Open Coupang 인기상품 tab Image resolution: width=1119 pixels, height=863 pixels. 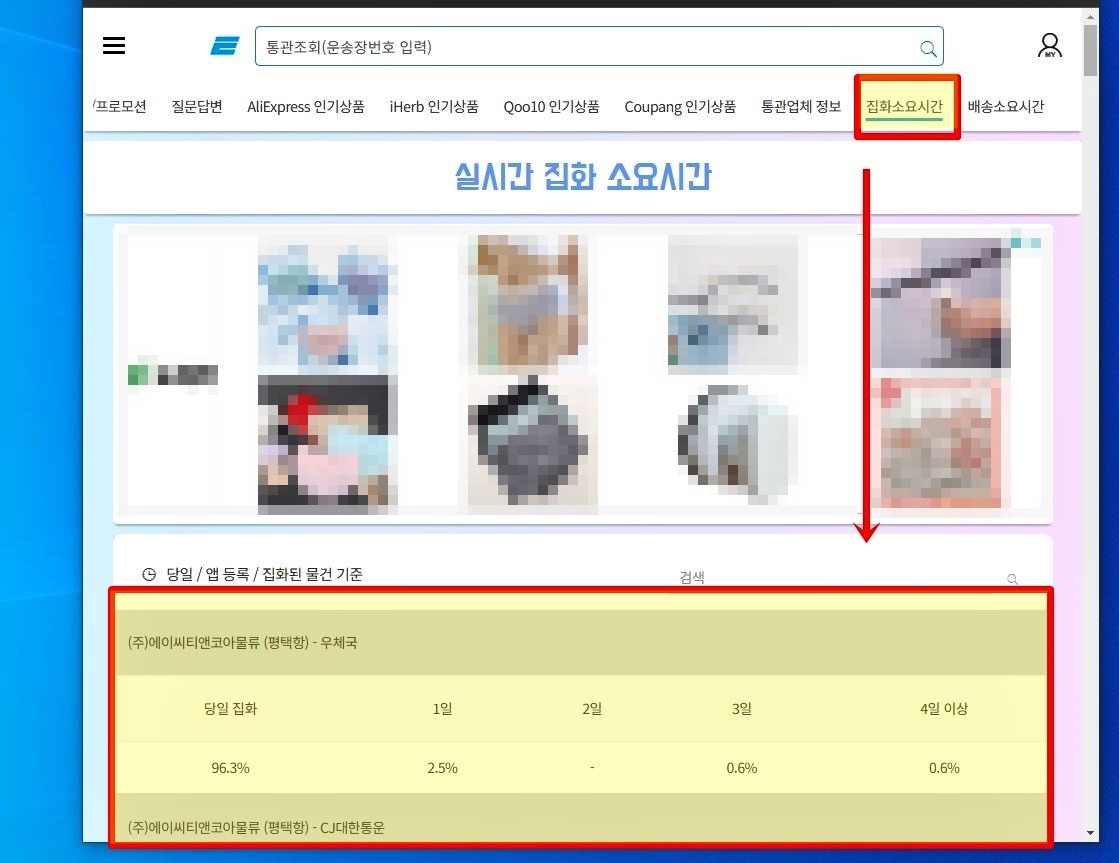pos(680,106)
